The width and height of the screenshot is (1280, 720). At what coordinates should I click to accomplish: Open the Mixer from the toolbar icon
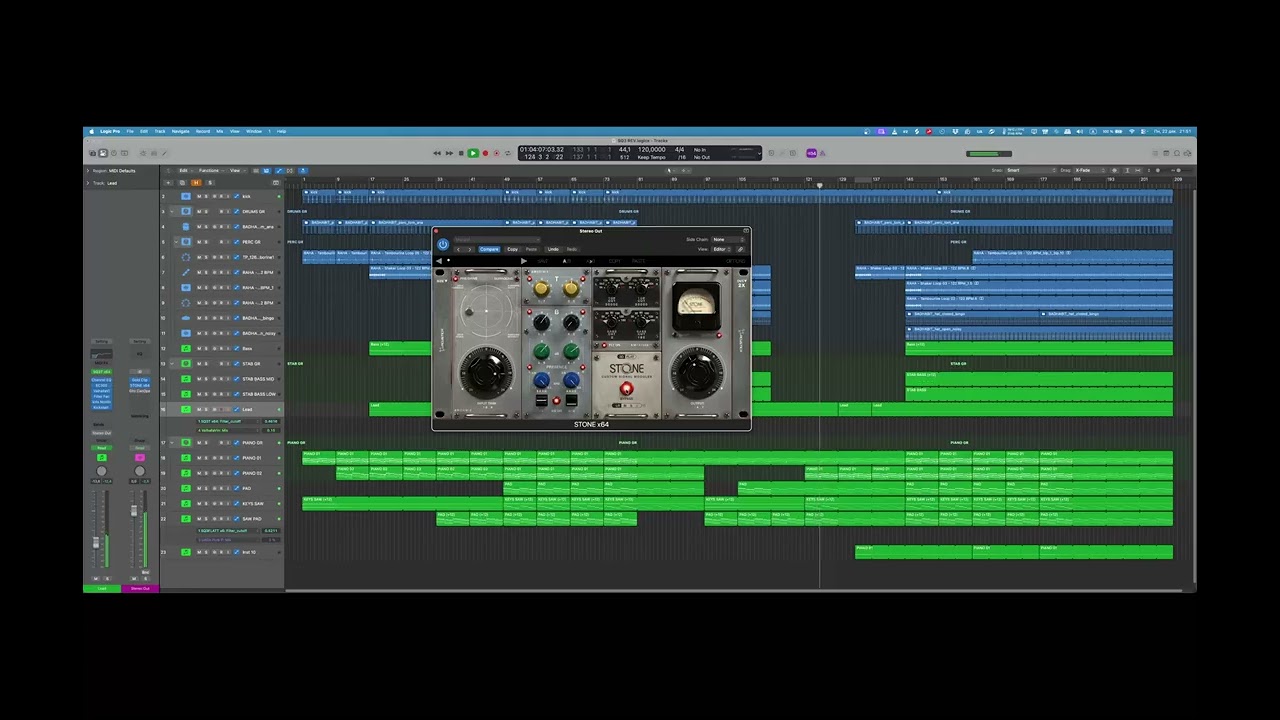pyautogui.click(x=154, y=153)
